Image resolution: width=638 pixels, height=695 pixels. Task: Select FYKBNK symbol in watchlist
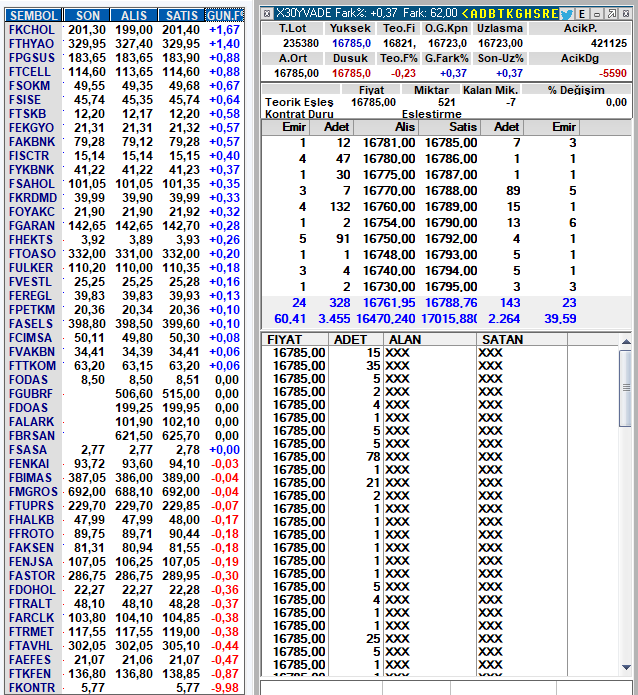click(x=31, y=170)
